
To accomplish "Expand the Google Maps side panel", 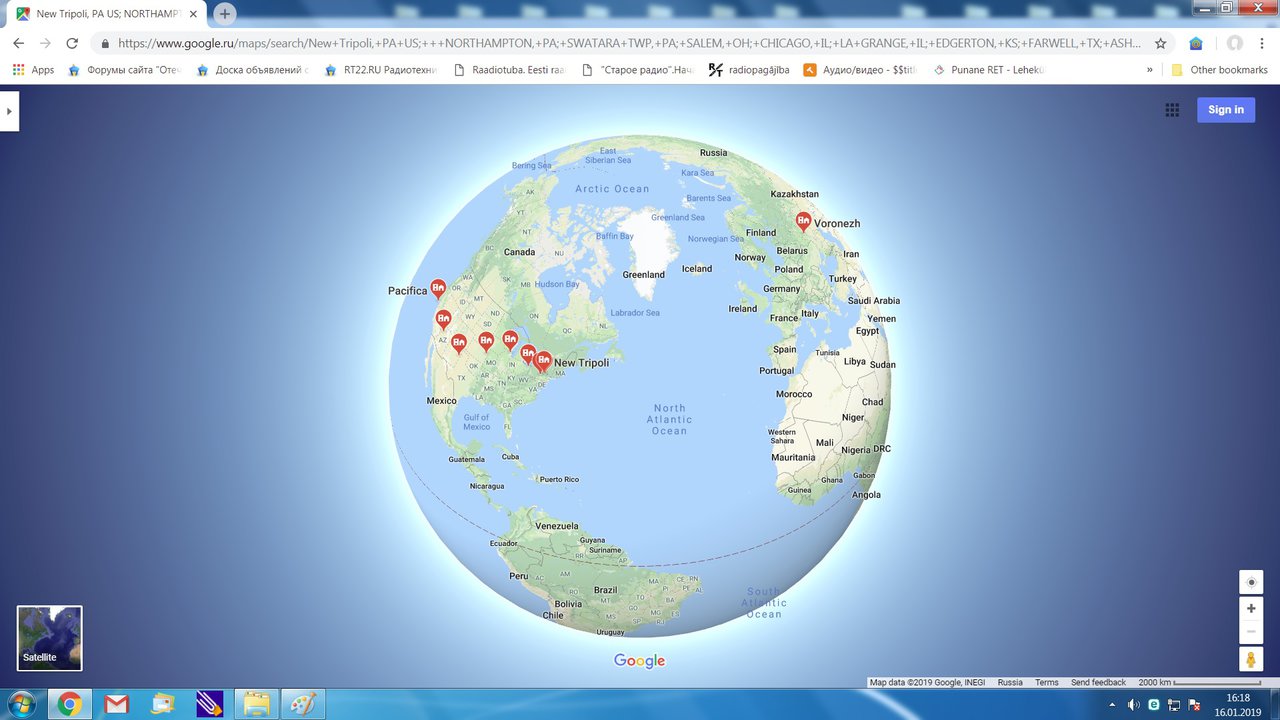I will pos(10,111).
